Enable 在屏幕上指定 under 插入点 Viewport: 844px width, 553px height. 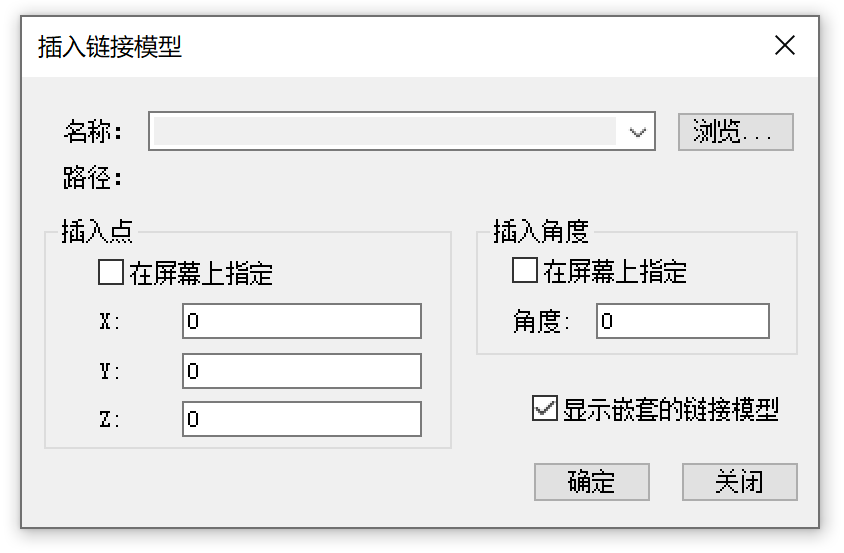pyautogui.click(x=111, y=272)
